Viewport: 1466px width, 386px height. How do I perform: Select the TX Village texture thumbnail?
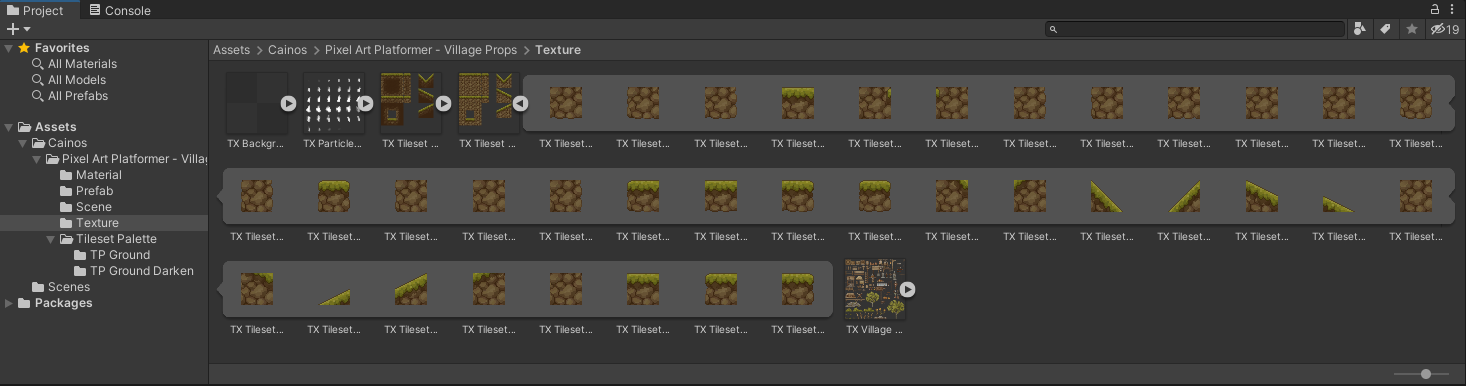click(x=875, y=289)
